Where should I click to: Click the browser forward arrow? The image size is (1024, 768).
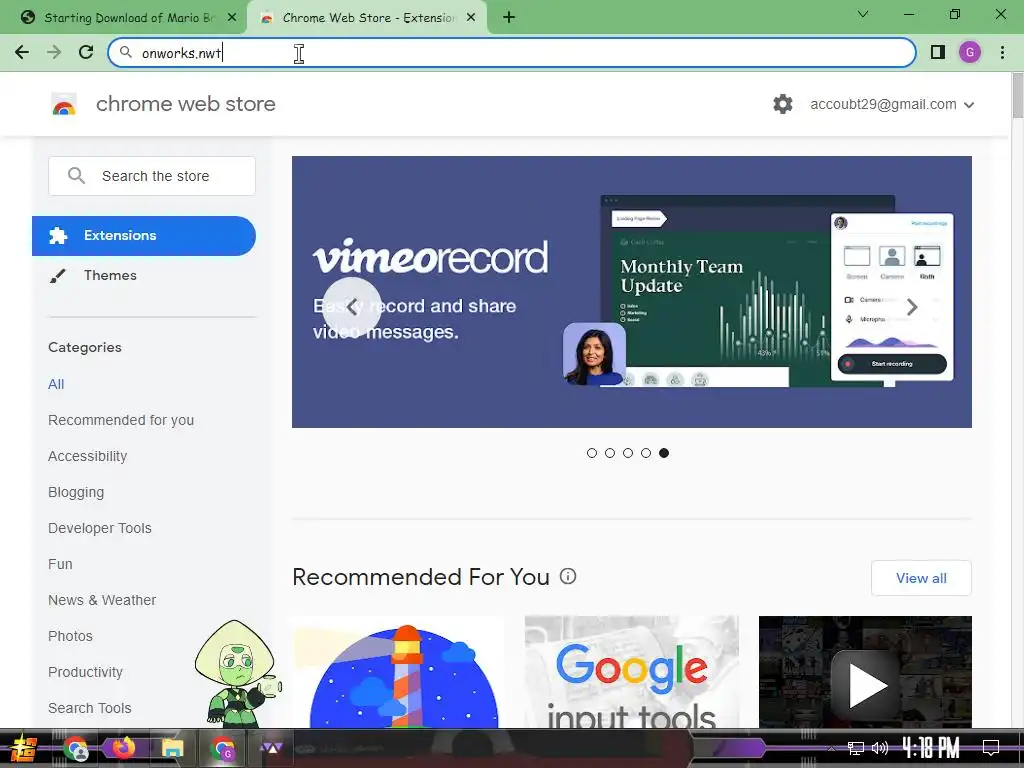pos(54,52)
